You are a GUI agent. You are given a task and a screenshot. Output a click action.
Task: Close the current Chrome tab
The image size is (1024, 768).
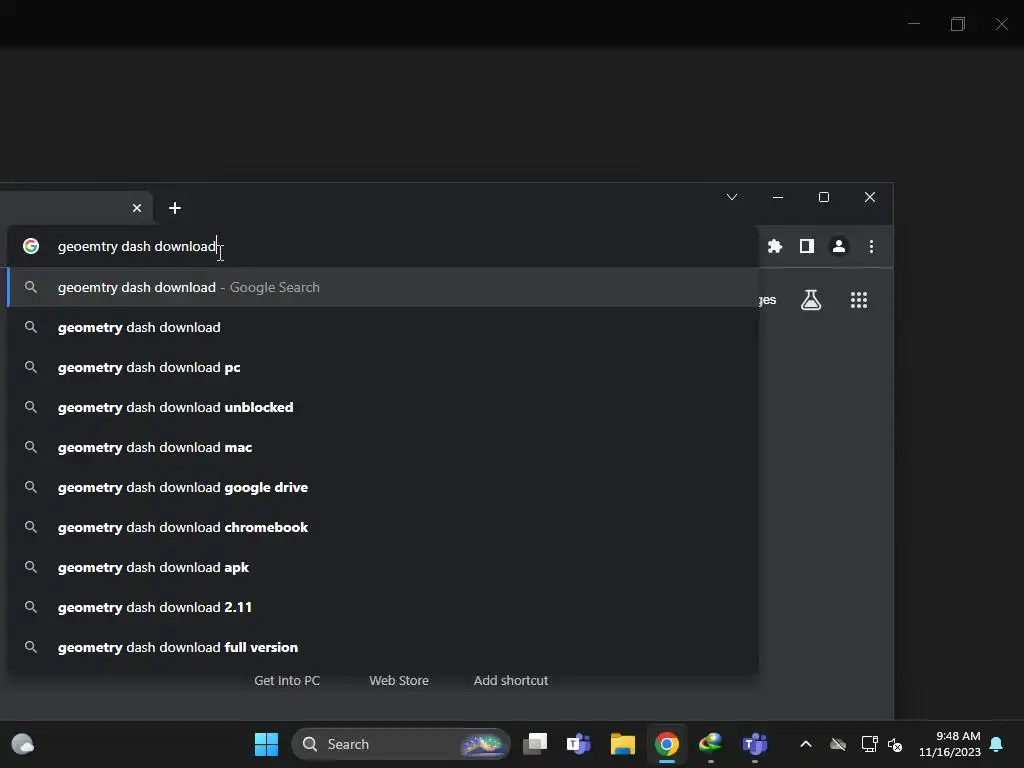click(136, 208)
